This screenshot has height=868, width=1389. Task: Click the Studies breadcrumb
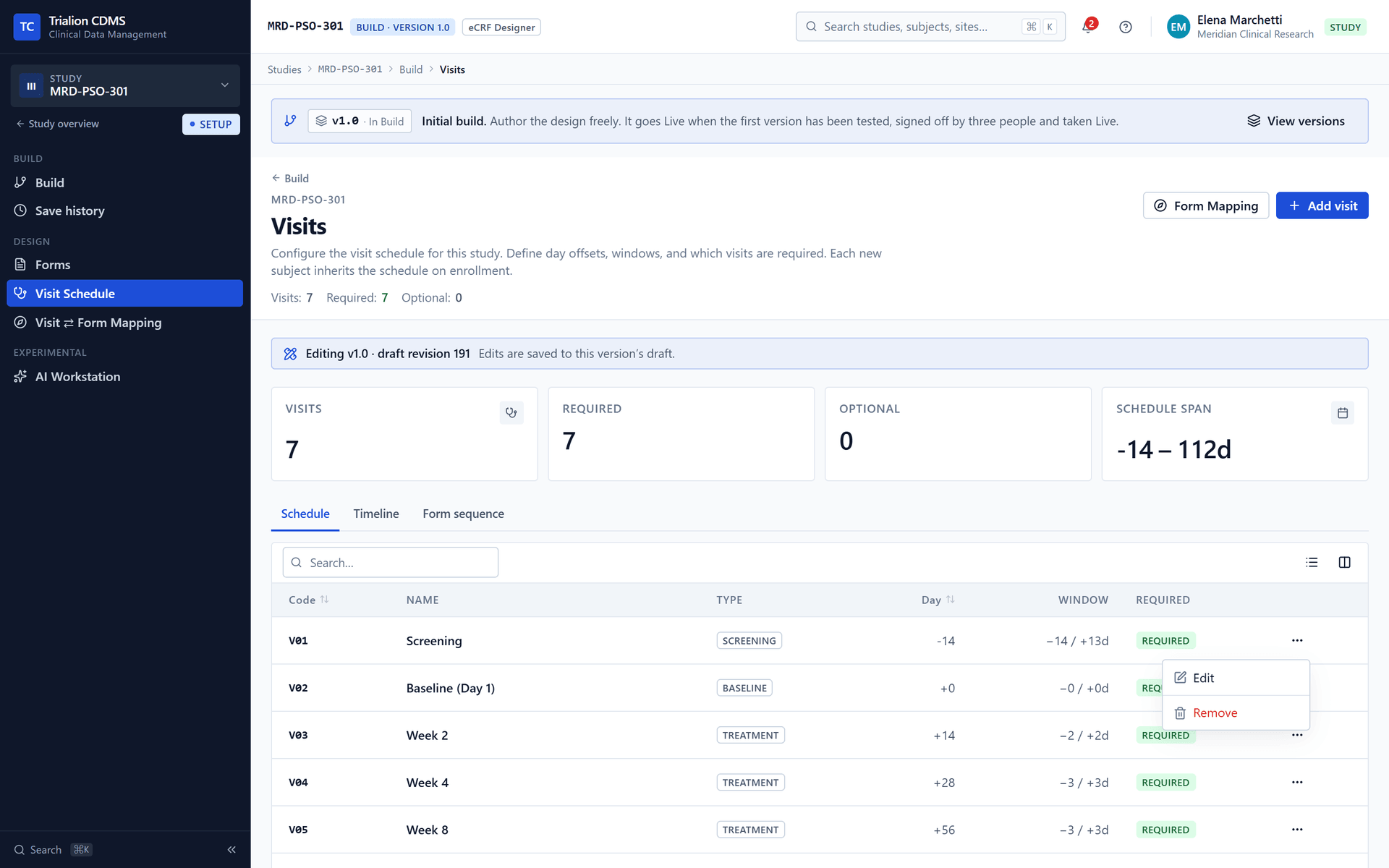tap(284, 69)
